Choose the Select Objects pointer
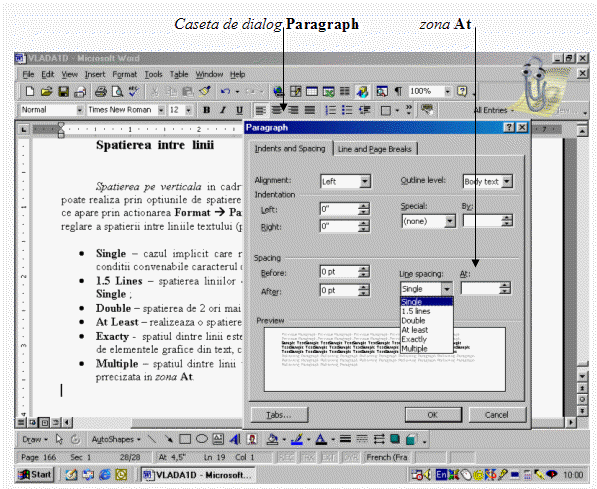 coord(59,439)
